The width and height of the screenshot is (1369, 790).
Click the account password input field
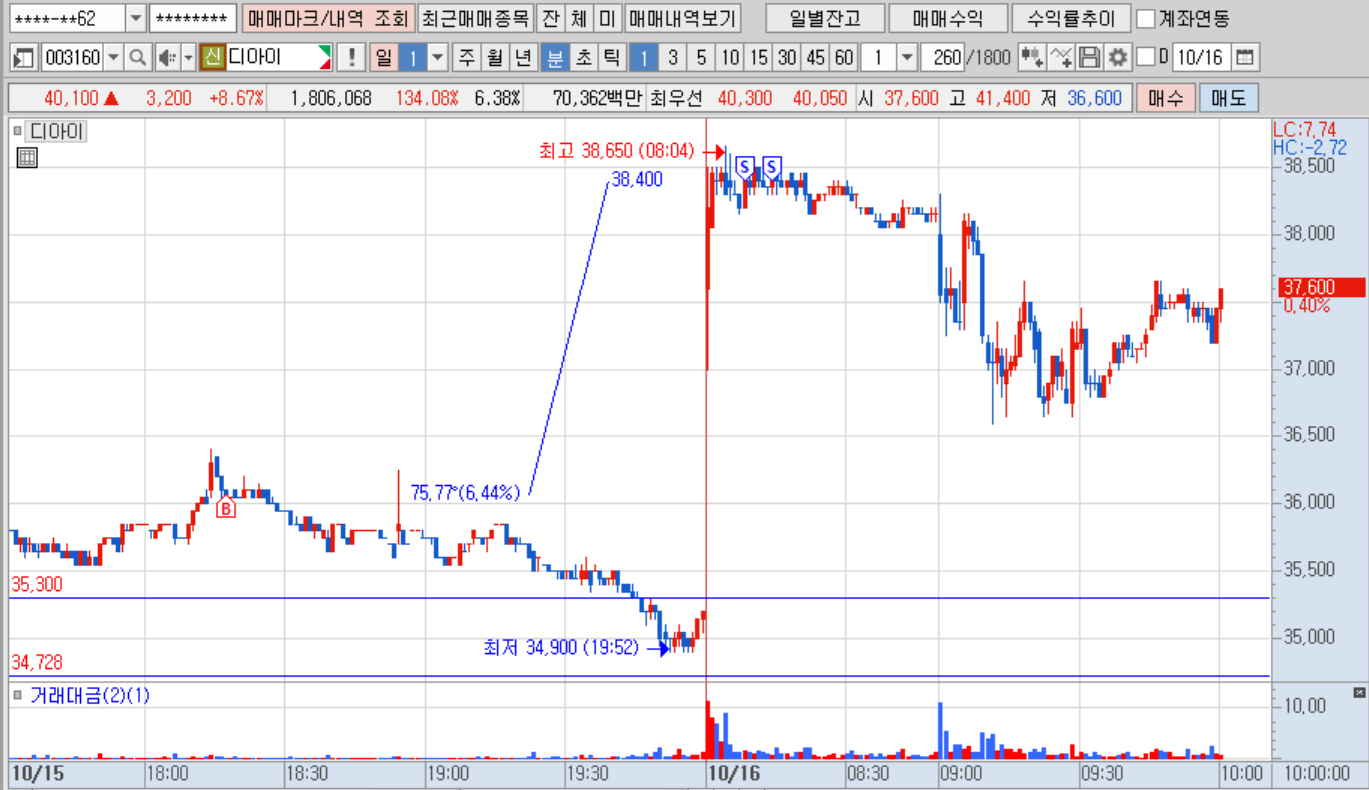193,18
